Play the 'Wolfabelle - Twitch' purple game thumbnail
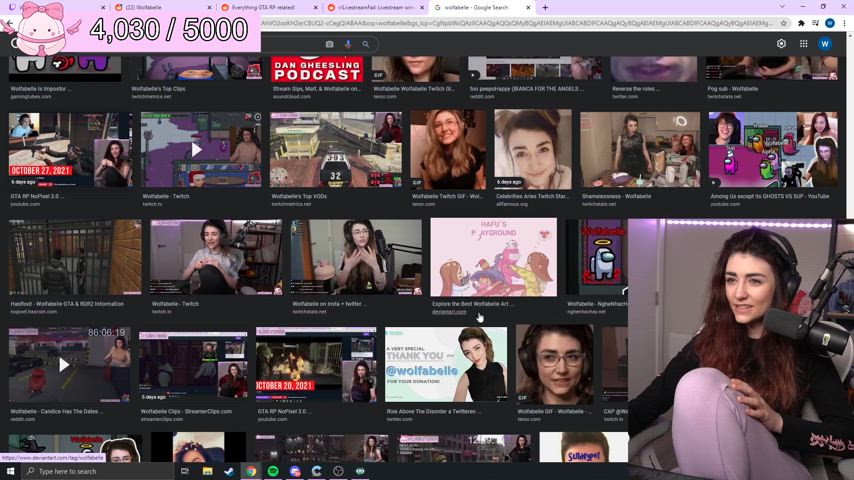The image size is (854, 480). [x=201, y=150]
